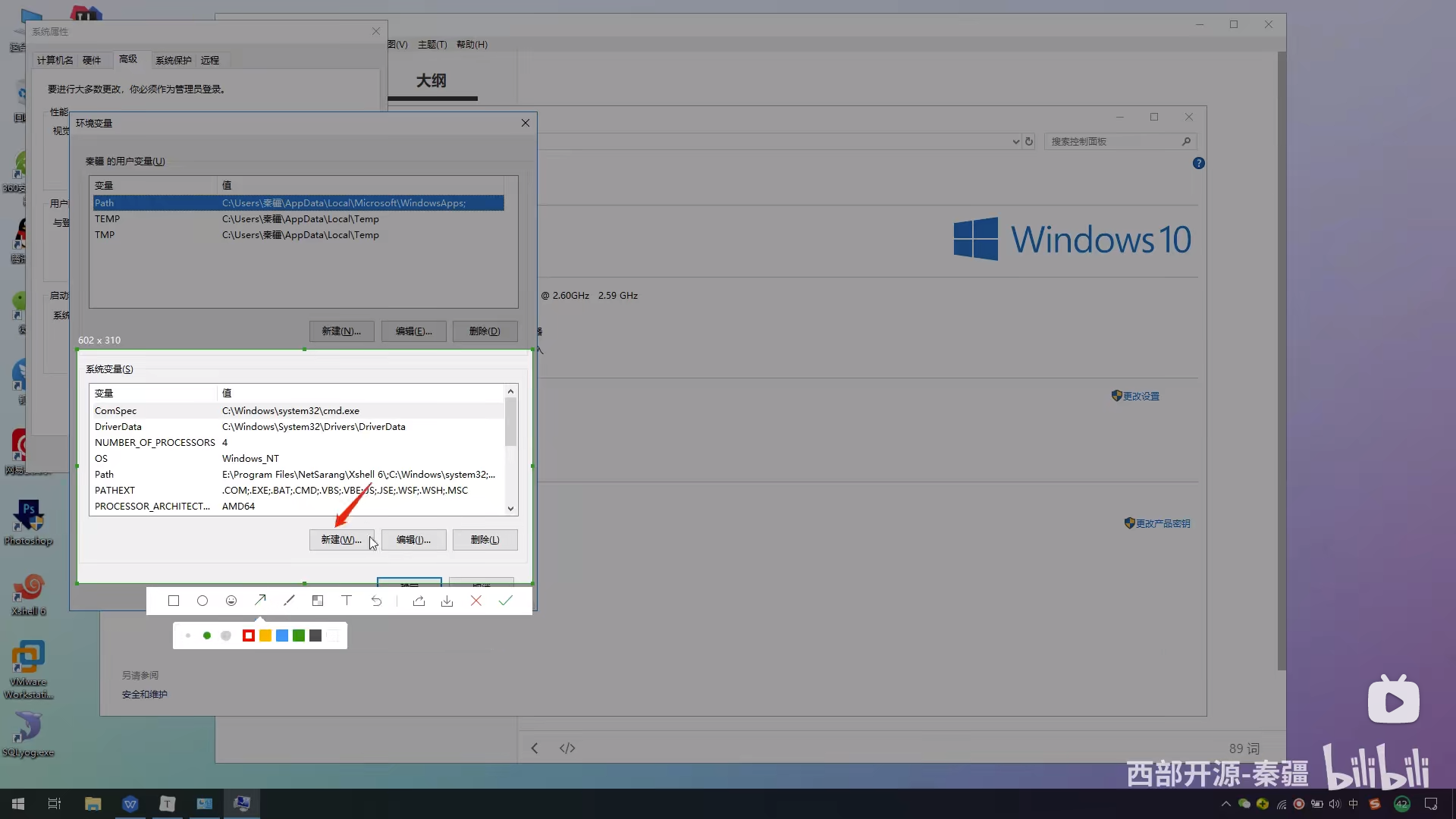
Task: Open the 更改设置 link
Action: [1141, 396]
